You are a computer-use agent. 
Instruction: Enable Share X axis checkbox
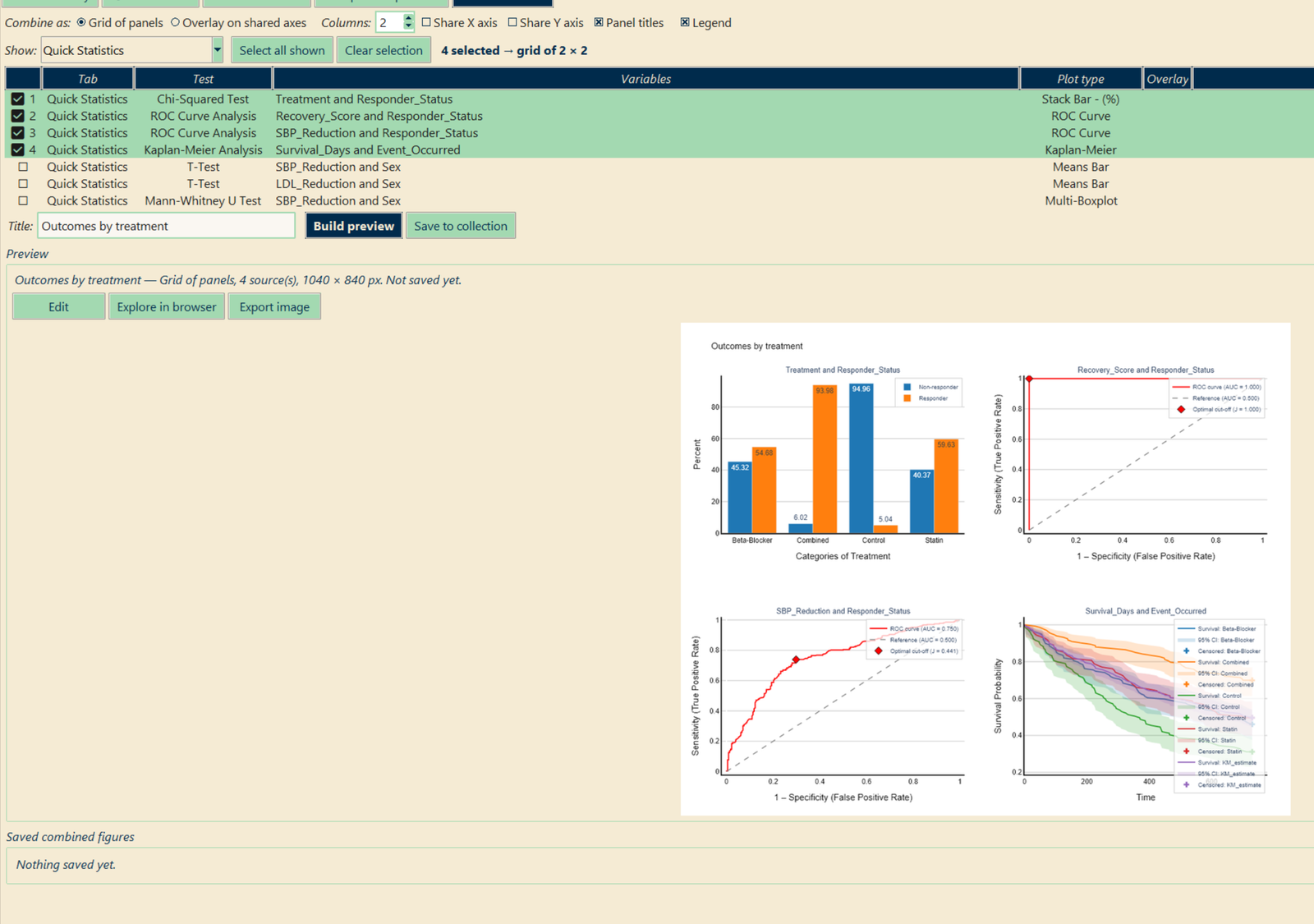(426, 22)
